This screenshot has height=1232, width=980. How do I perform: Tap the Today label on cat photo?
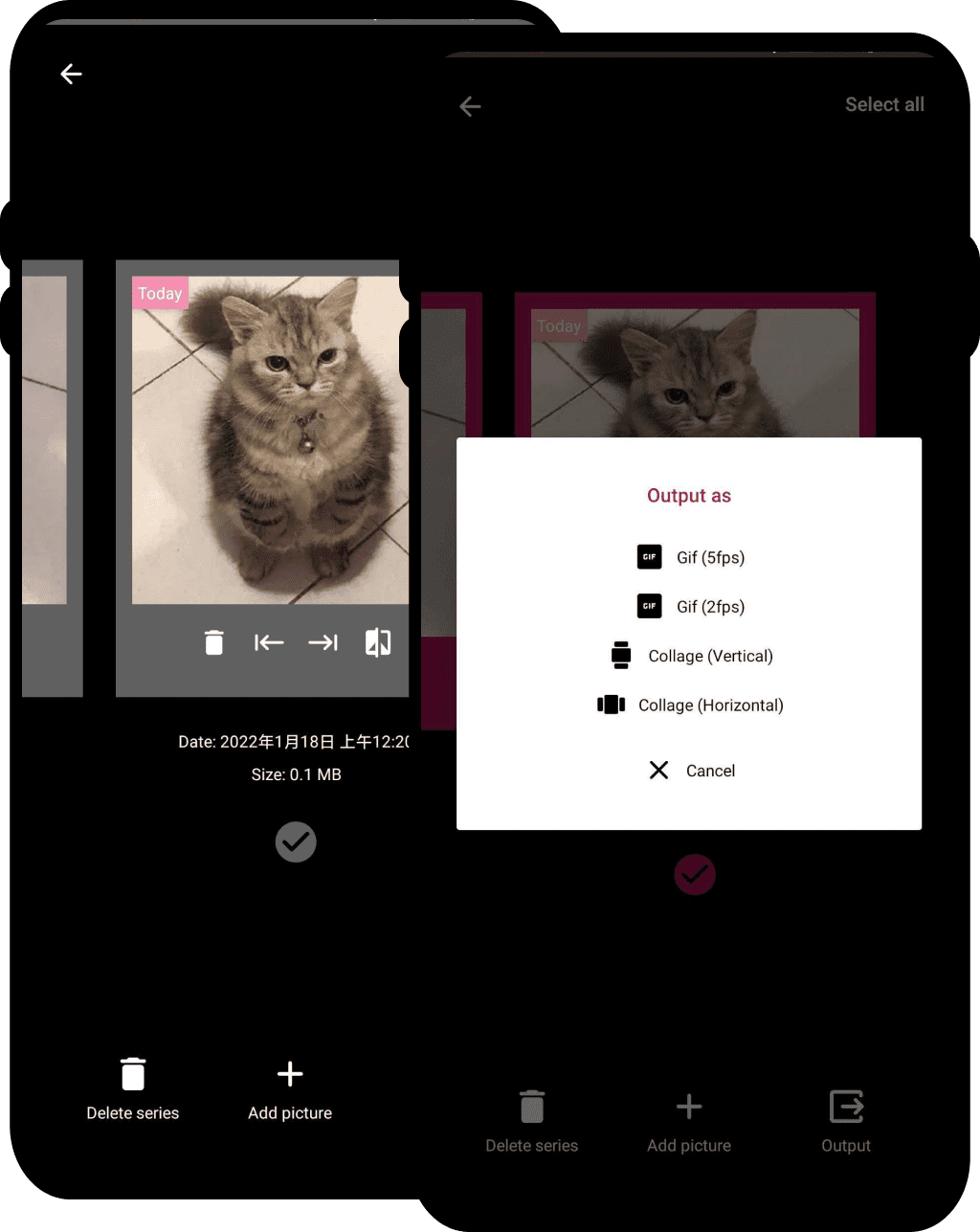coord(160,293)
